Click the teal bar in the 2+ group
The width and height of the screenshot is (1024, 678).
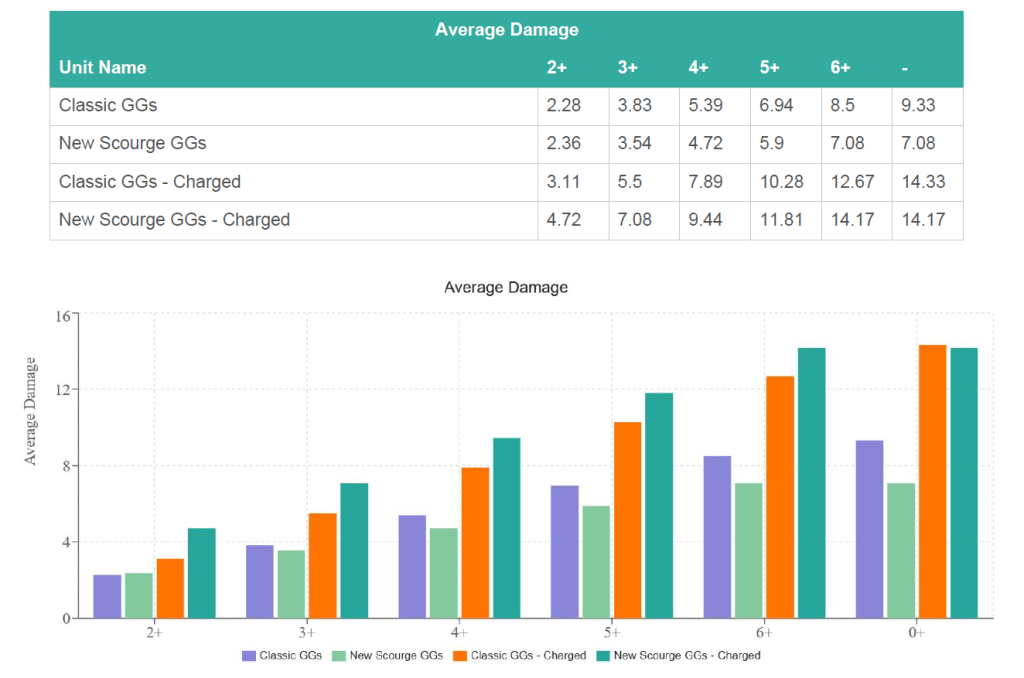coord(201,573)
